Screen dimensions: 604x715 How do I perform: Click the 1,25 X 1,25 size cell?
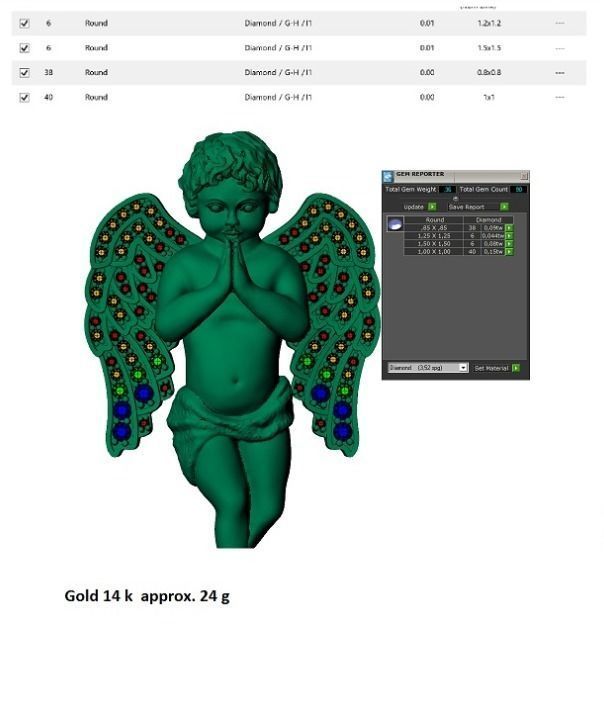434,236
